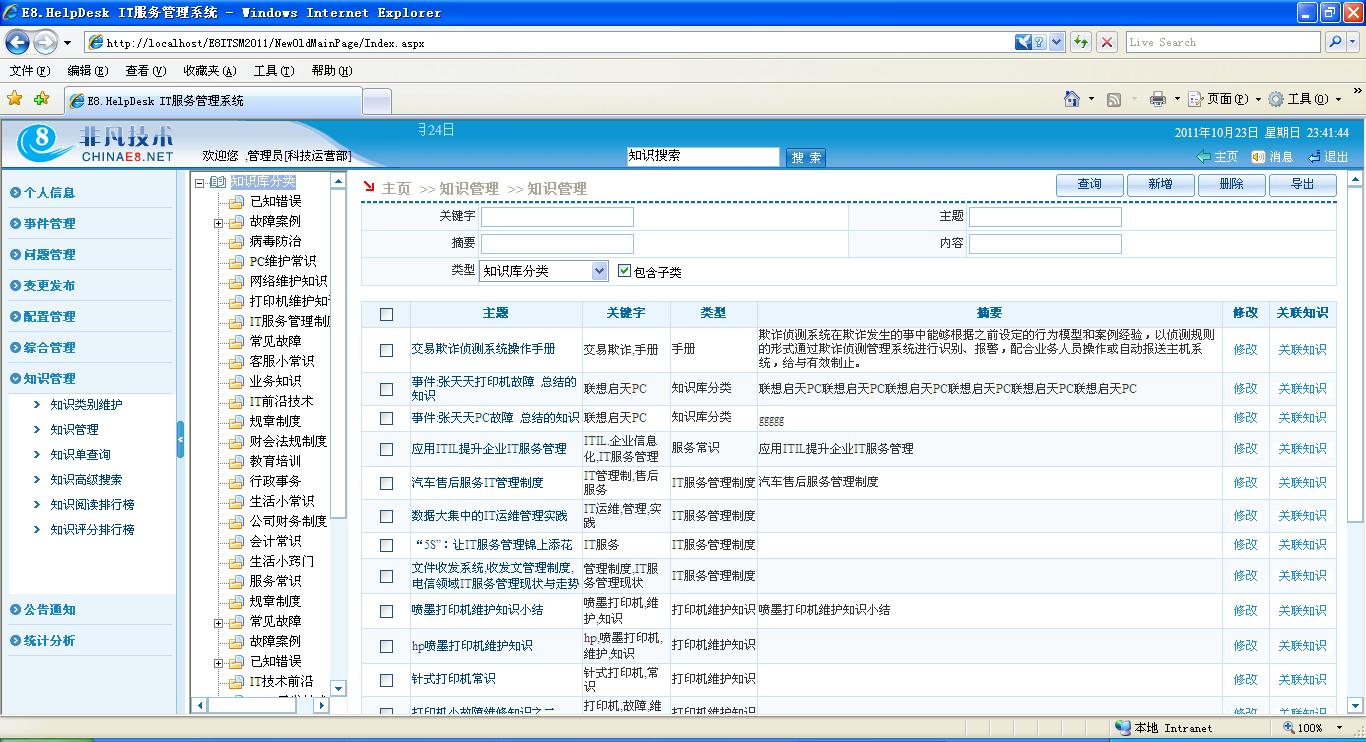The height and width of the screenshot is (742, 1366).
Task: Click the 新增 button to add knowledge
Action: click(x=1160, y=184)
